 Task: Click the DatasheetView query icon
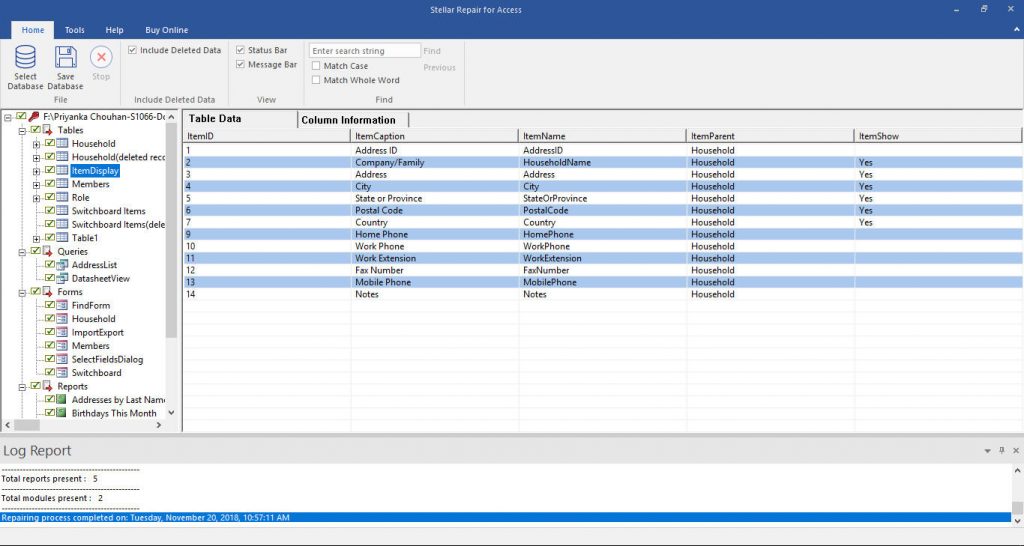tap(62, 278)
